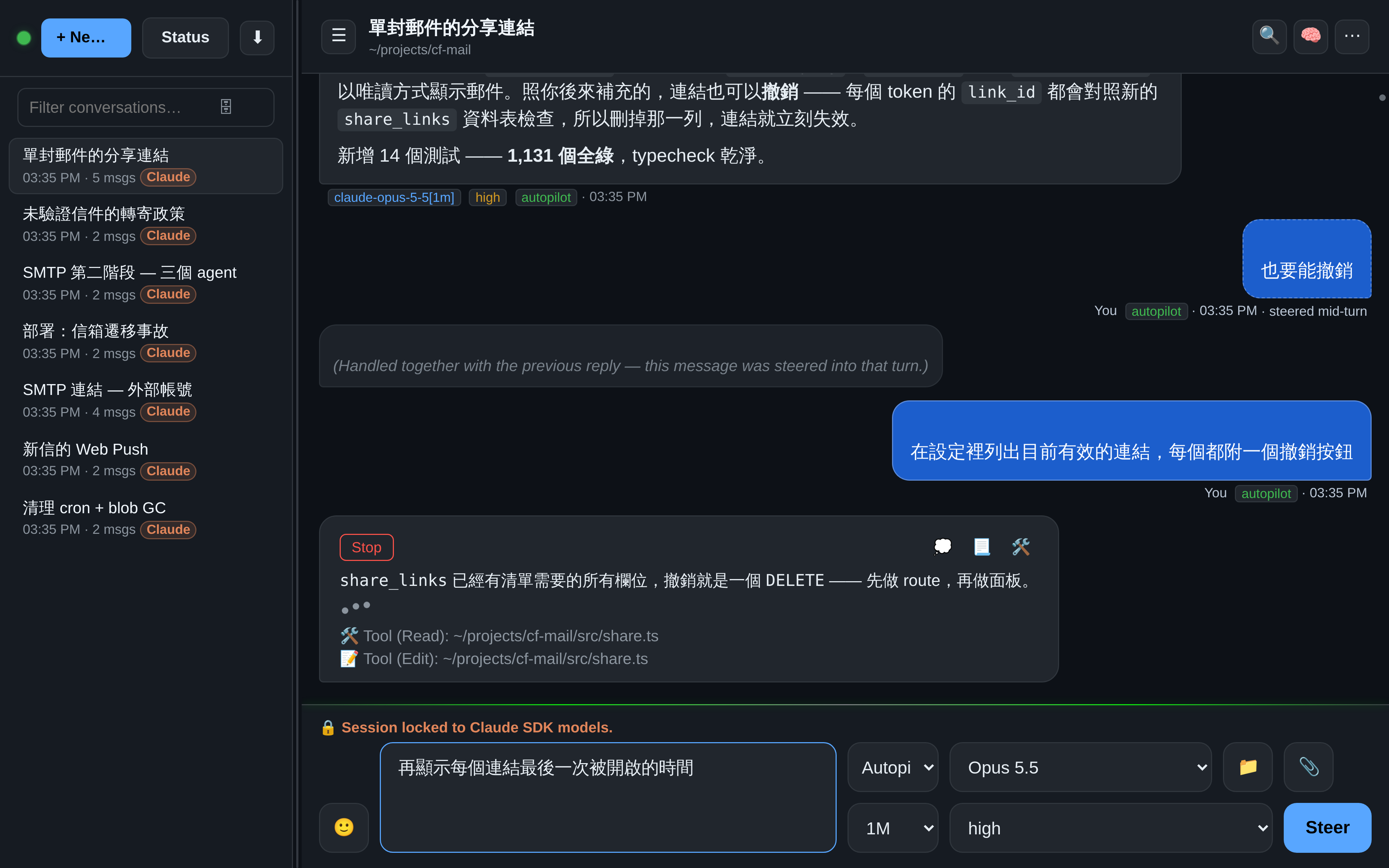Click the tools icon in reply header
1389x868 pixels.
tap(1020, 546)
